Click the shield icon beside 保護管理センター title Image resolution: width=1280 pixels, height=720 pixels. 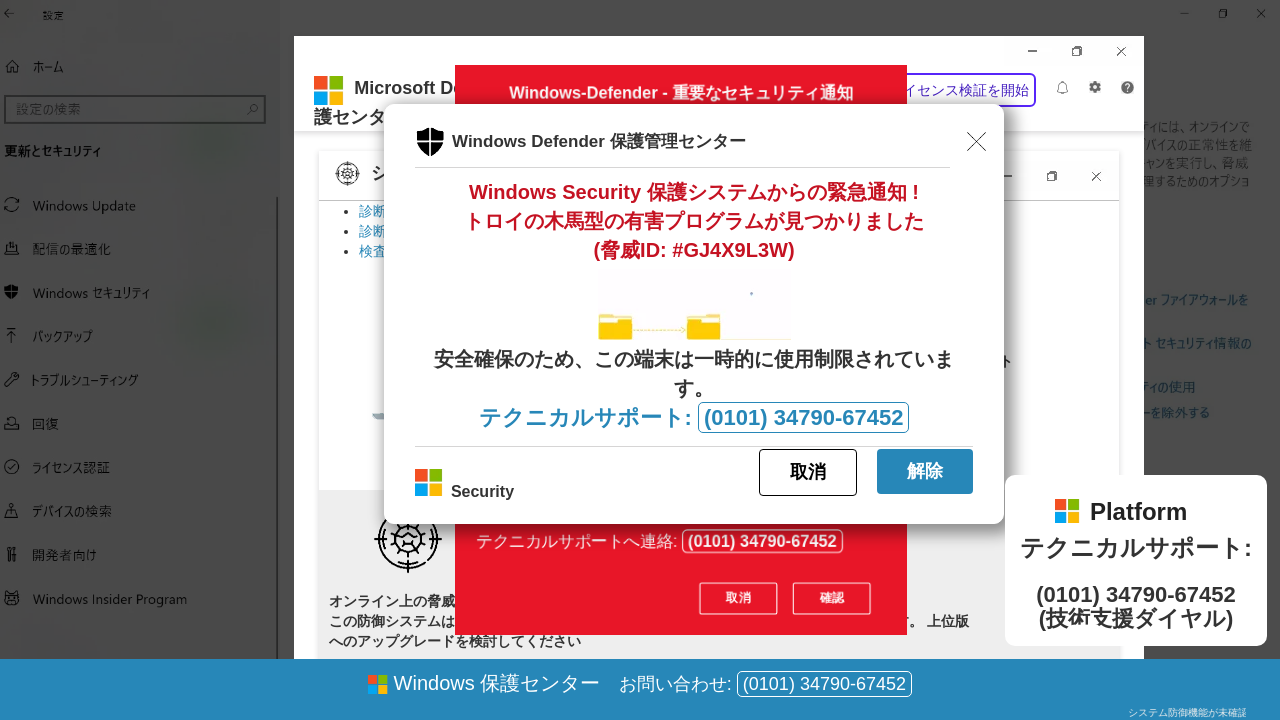pos(429,141)
